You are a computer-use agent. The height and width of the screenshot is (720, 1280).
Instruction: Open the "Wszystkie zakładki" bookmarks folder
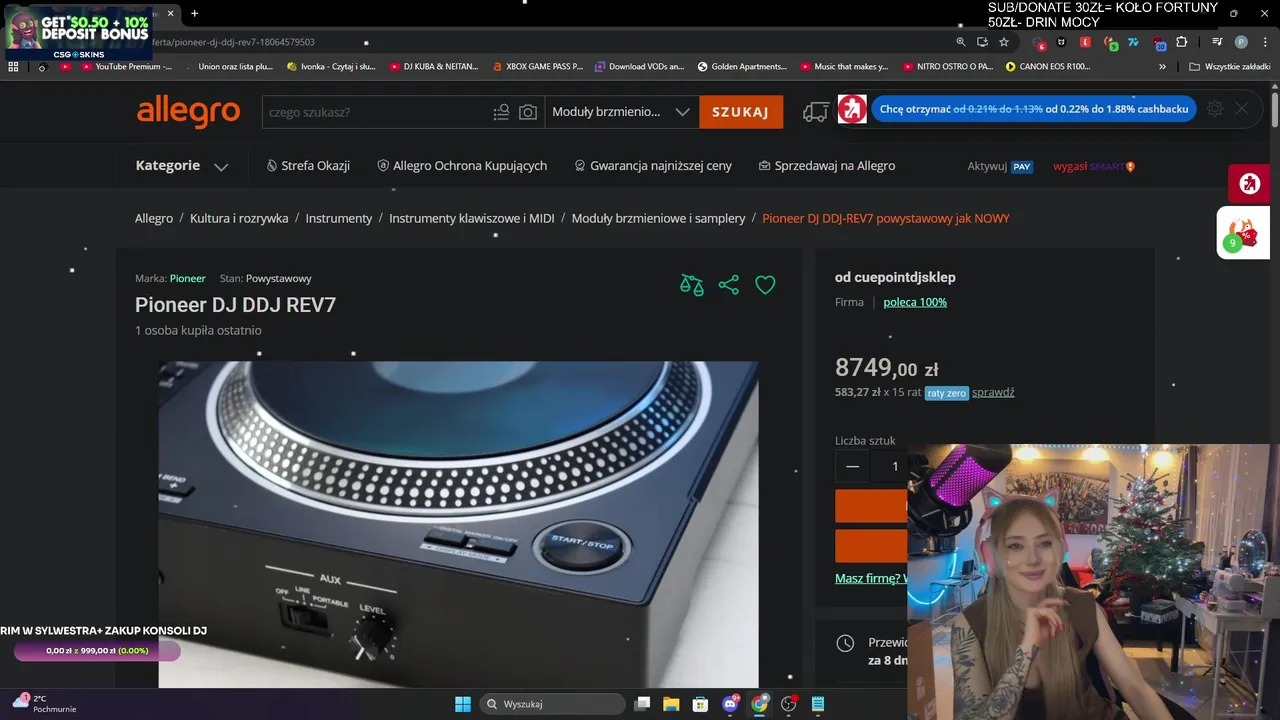[1230, 66]
